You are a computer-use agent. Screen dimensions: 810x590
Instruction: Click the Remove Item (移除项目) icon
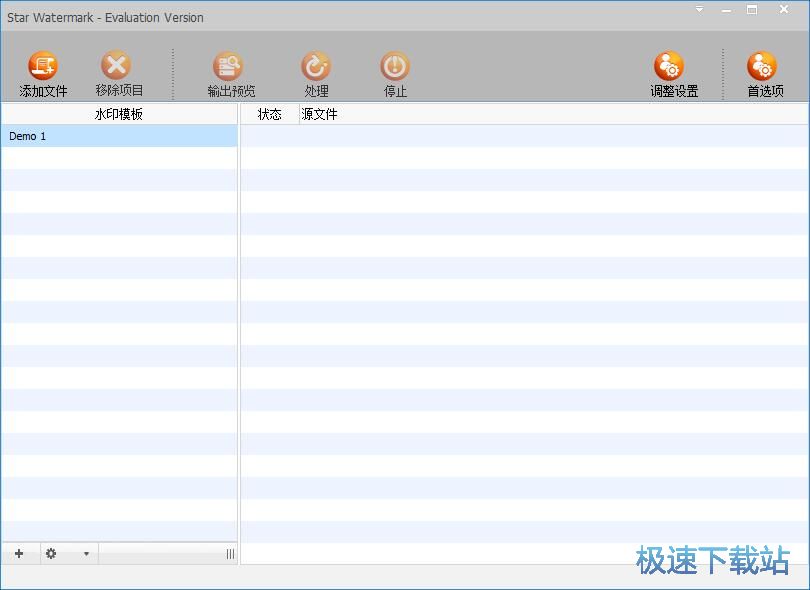[116, 67]
